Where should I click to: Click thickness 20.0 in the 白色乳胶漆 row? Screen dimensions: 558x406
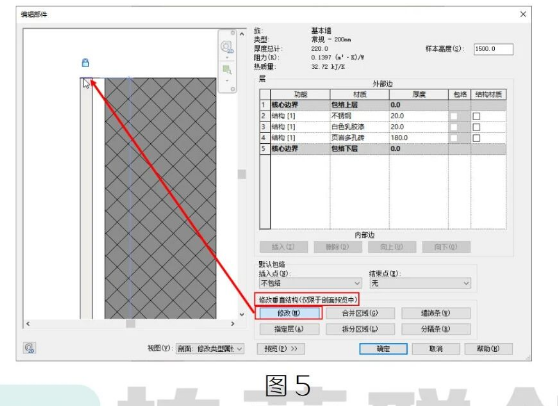(419, 127)
